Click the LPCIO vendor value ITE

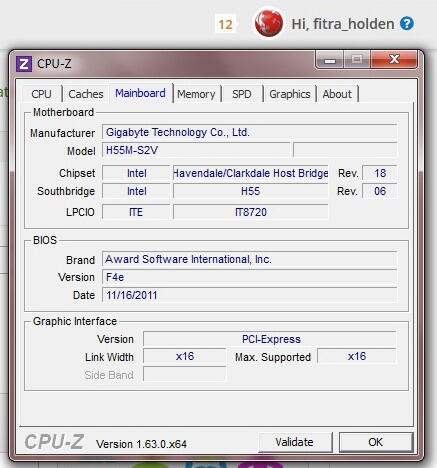[x=136, y=212]
